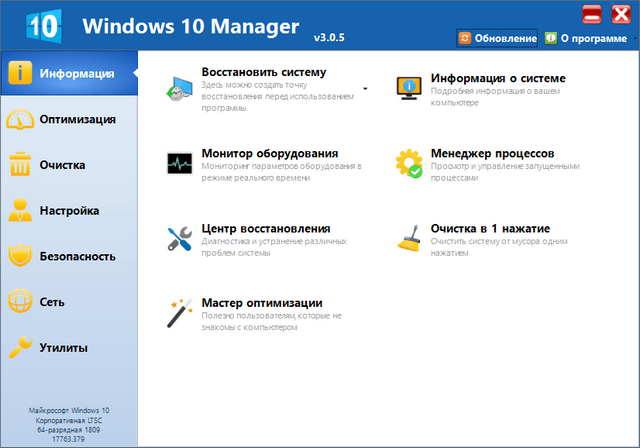Click description 'Диагностика и устранение различных проблем'

click(x=274, y=247)
